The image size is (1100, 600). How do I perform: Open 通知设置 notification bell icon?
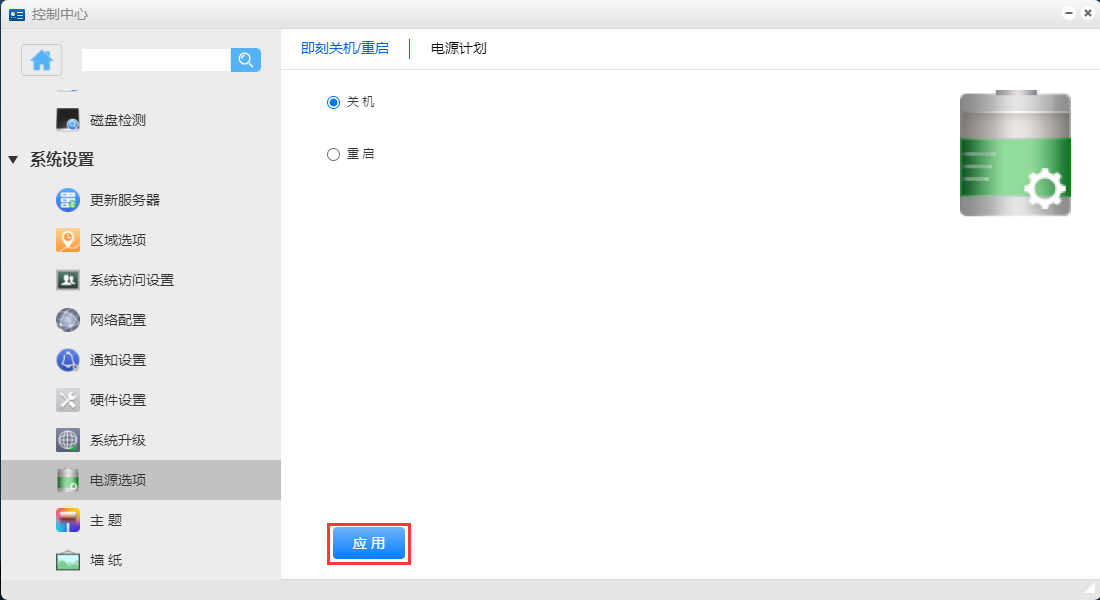68,360
